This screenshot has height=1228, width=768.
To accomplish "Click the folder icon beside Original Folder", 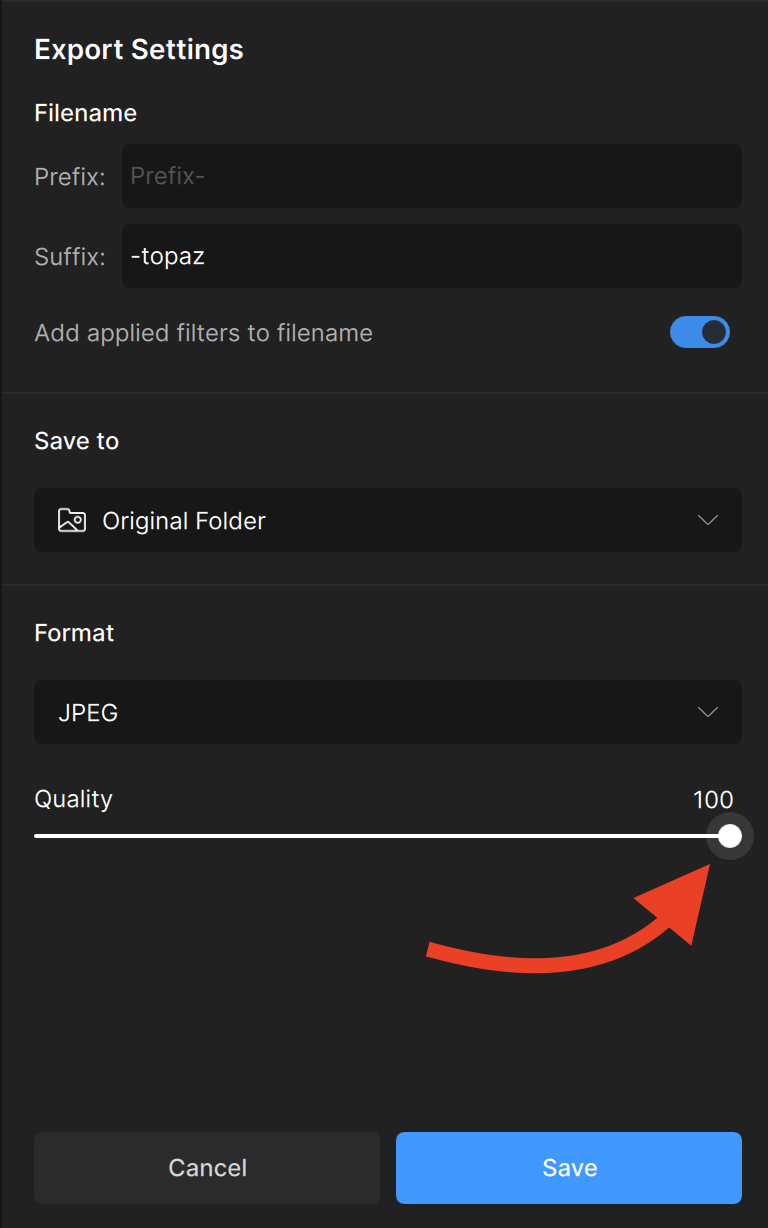I will click(x=72, y=520).
